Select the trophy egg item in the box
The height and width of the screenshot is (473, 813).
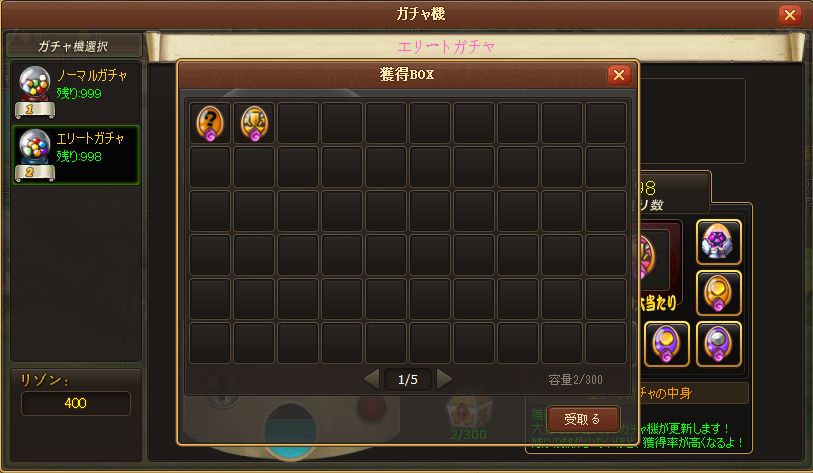point(254,123)
